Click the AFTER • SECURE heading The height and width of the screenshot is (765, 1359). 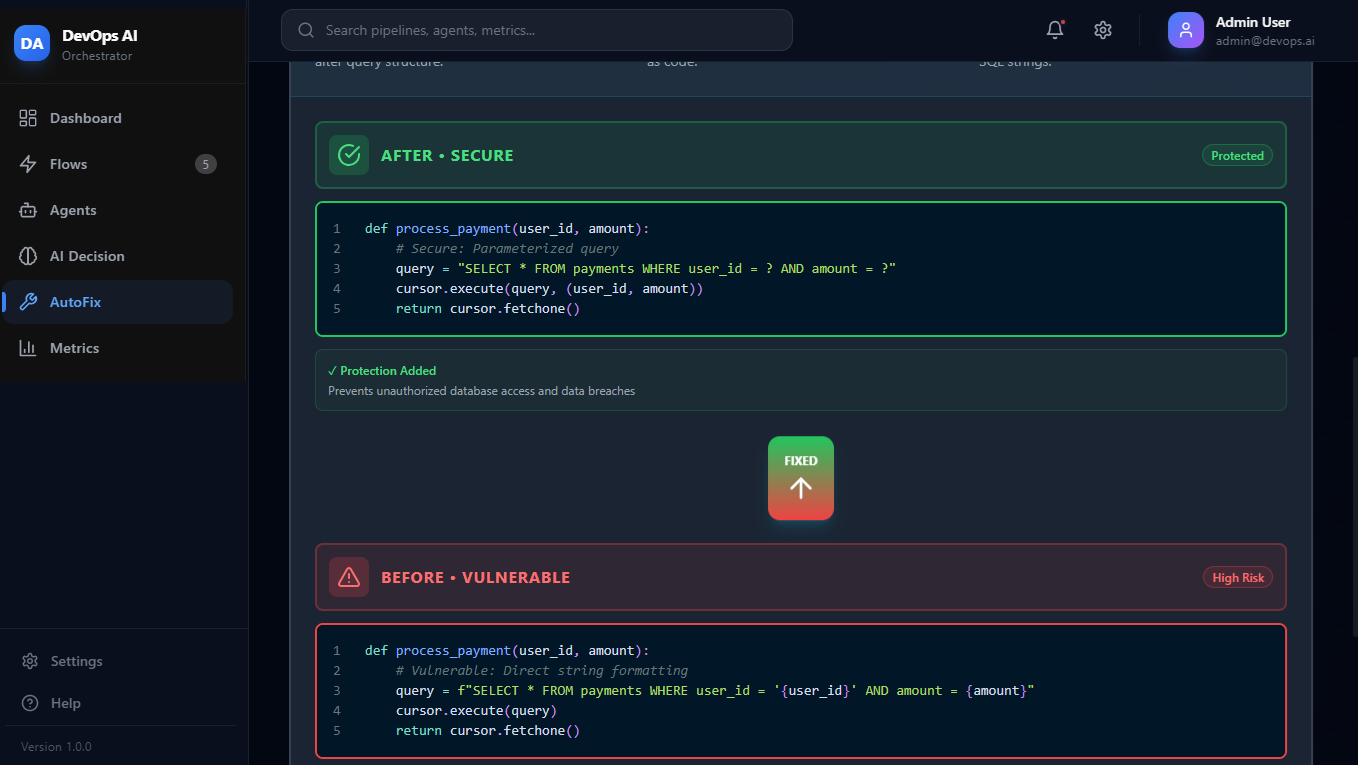[x=447, y=155]
